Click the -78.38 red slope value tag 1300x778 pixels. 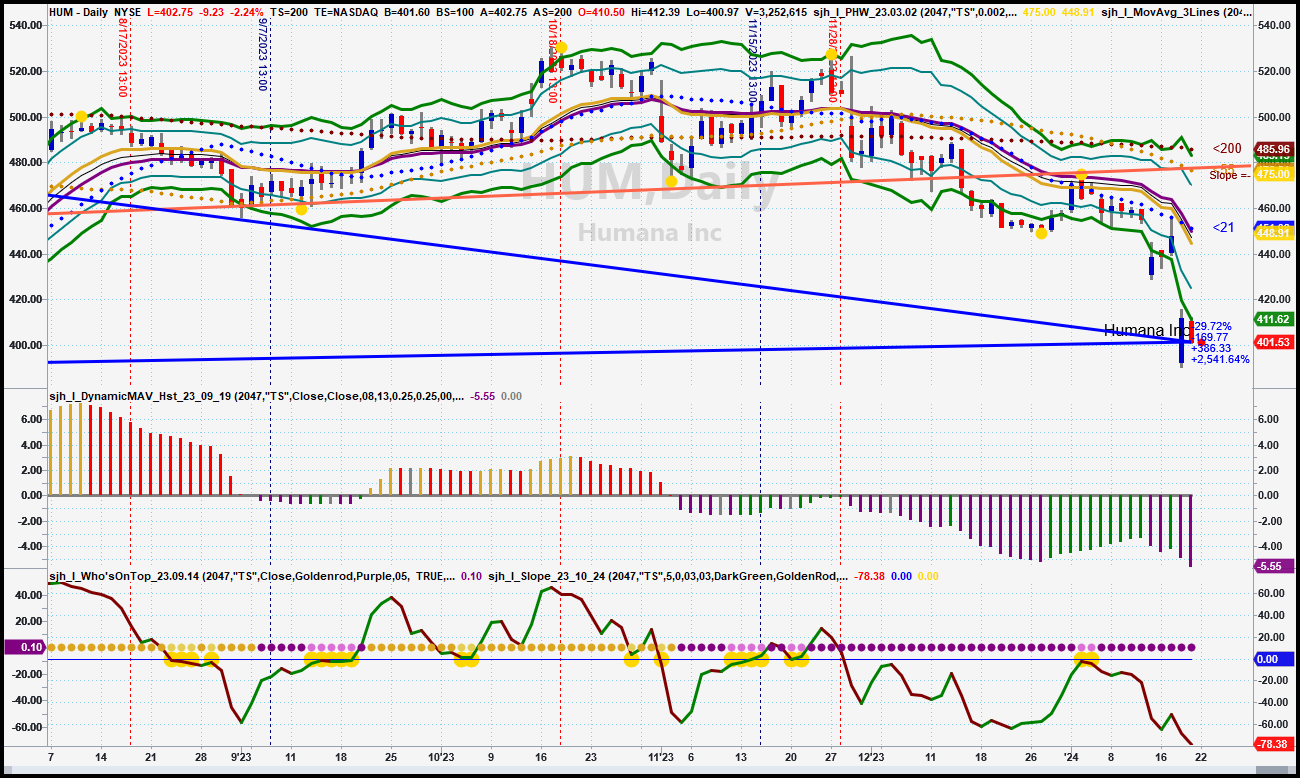click(1273, 744)
